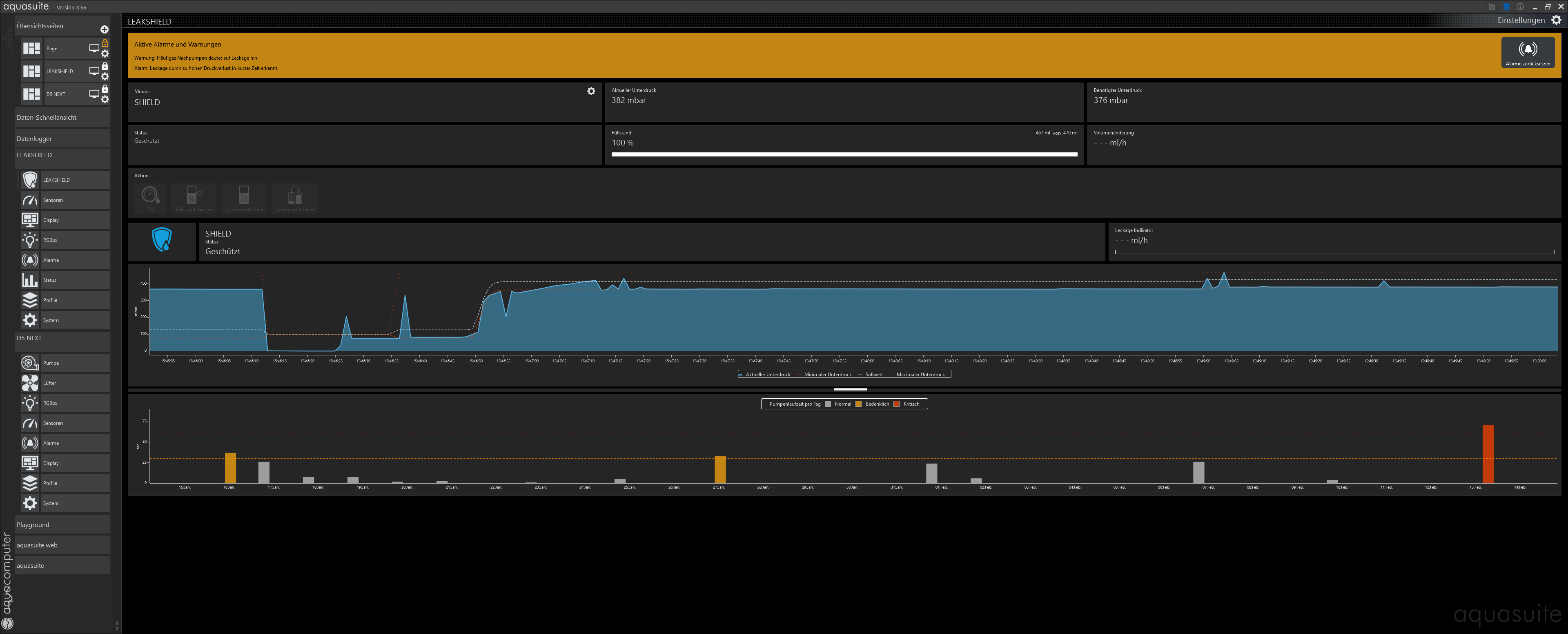Open LEAKSHIELD shield icon in sidebar

tap(30, 180)
